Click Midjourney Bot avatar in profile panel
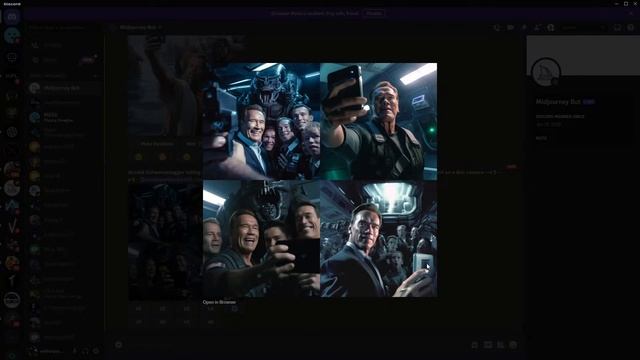640x360 pixels. click(546, 73)
